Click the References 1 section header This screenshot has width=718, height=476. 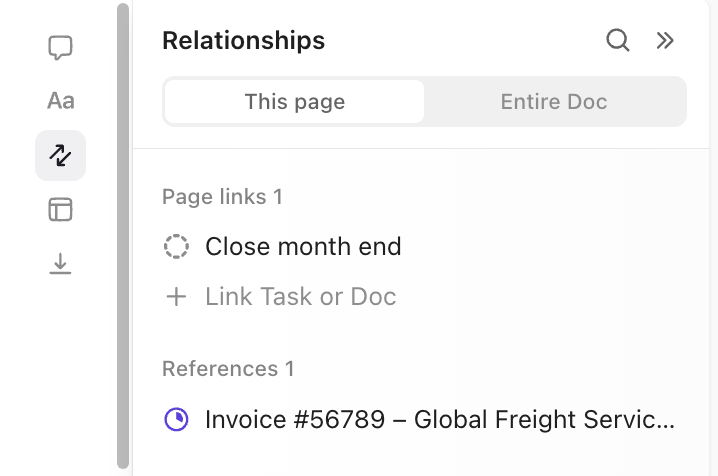coord(228,369)
